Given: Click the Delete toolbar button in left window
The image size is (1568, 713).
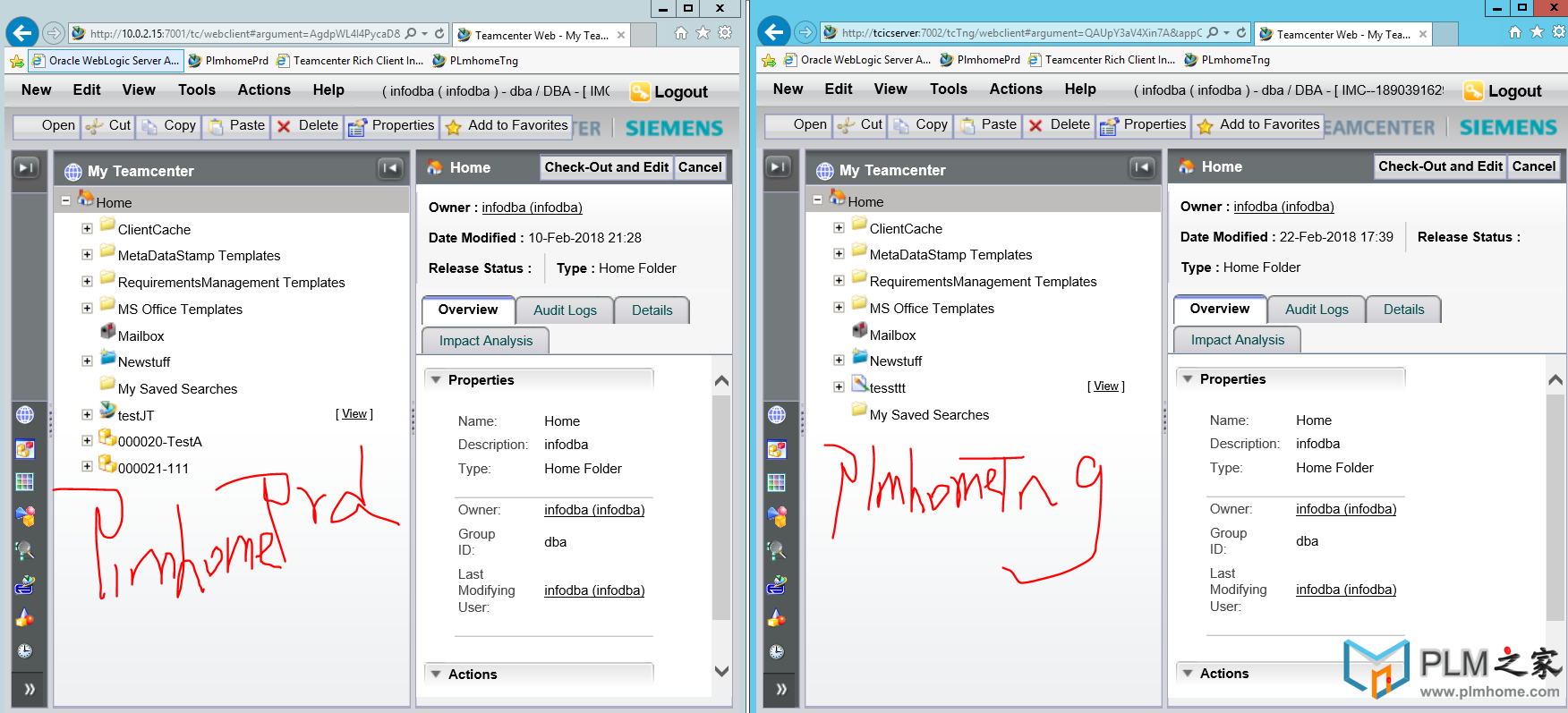Looking at the screenshot, I should pyautogui.click(x=307, y=126).
